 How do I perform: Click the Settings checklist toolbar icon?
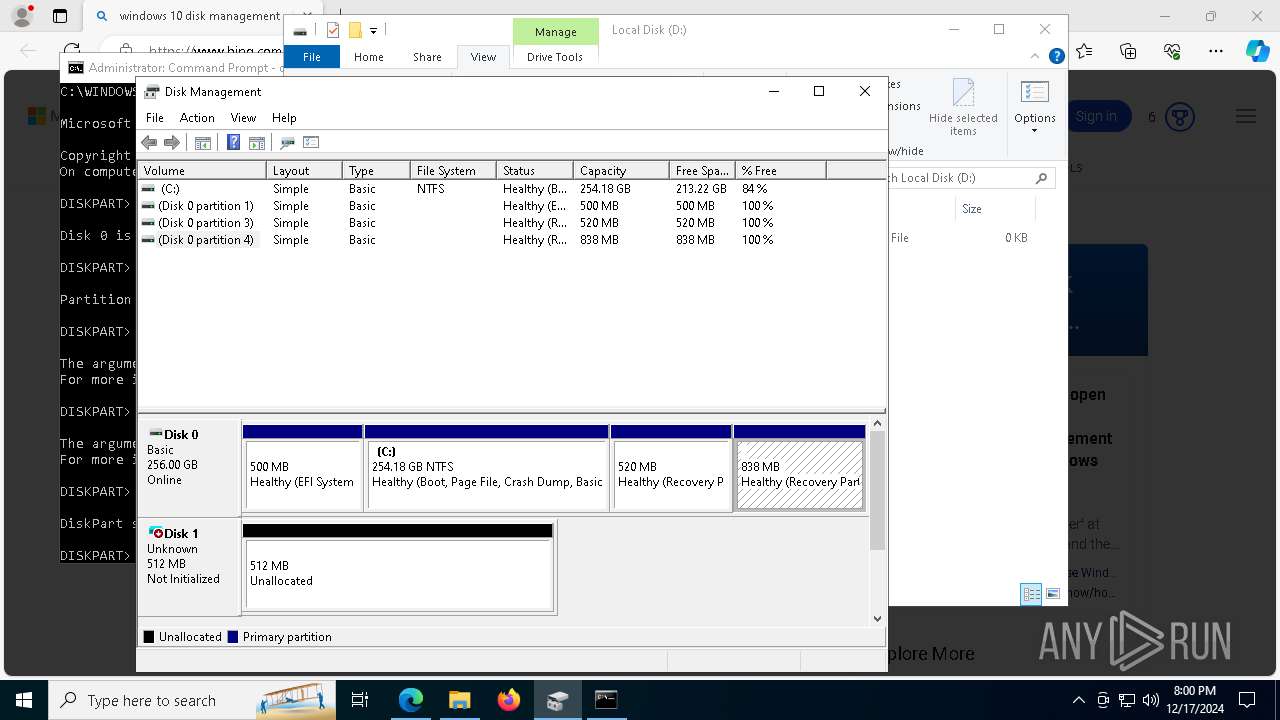[311, 142]
